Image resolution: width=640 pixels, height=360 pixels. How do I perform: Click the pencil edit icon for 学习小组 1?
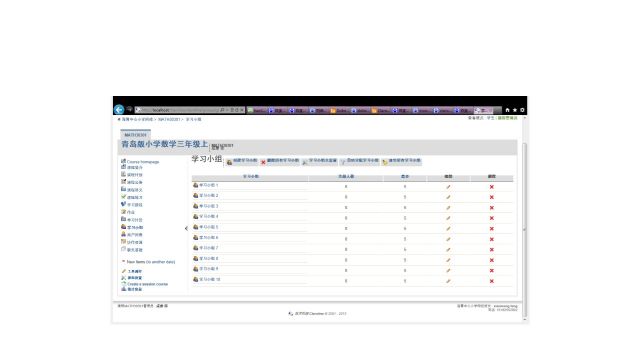(448, 187)
